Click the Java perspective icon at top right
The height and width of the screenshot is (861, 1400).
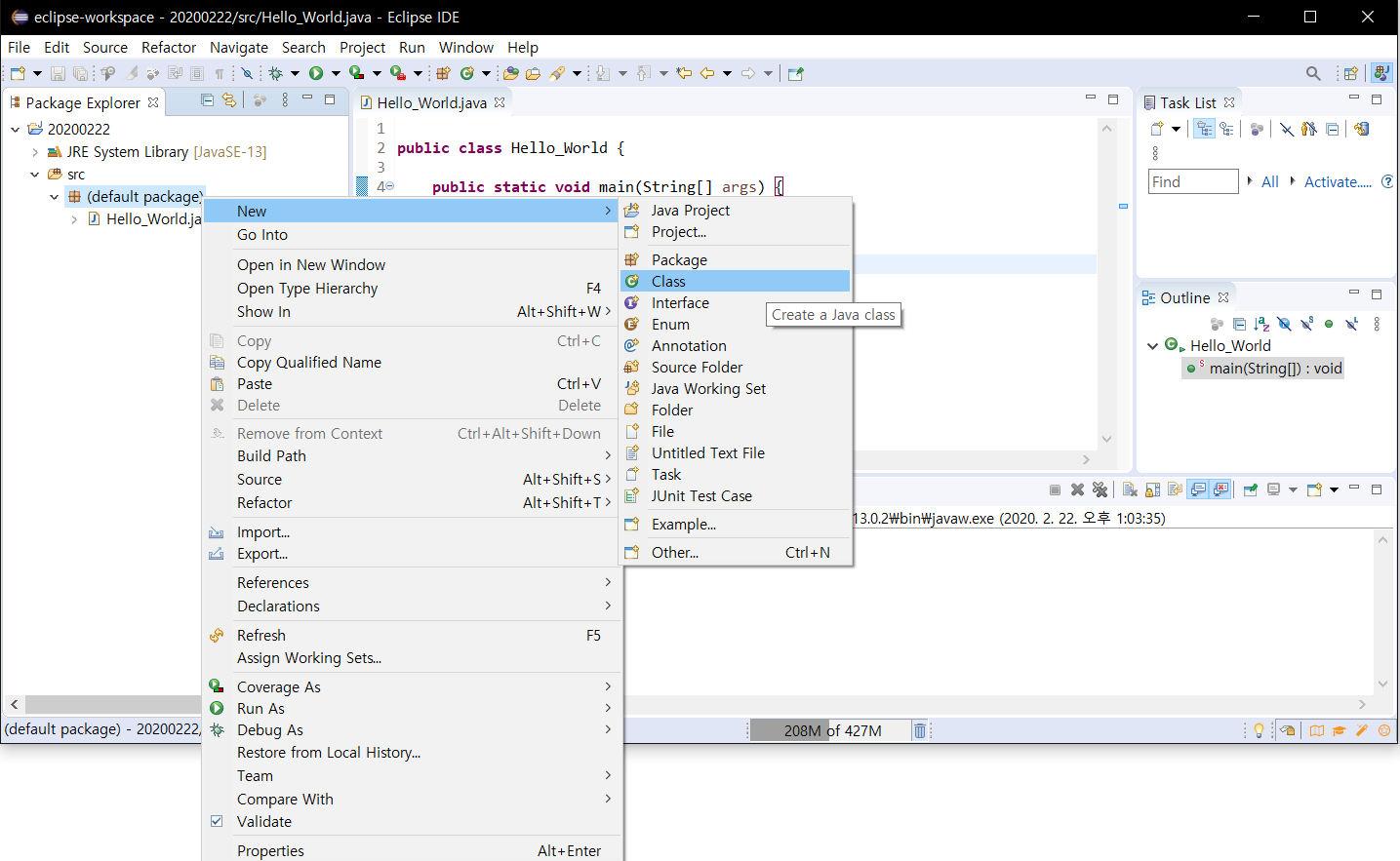click(x=1380, y=73)
